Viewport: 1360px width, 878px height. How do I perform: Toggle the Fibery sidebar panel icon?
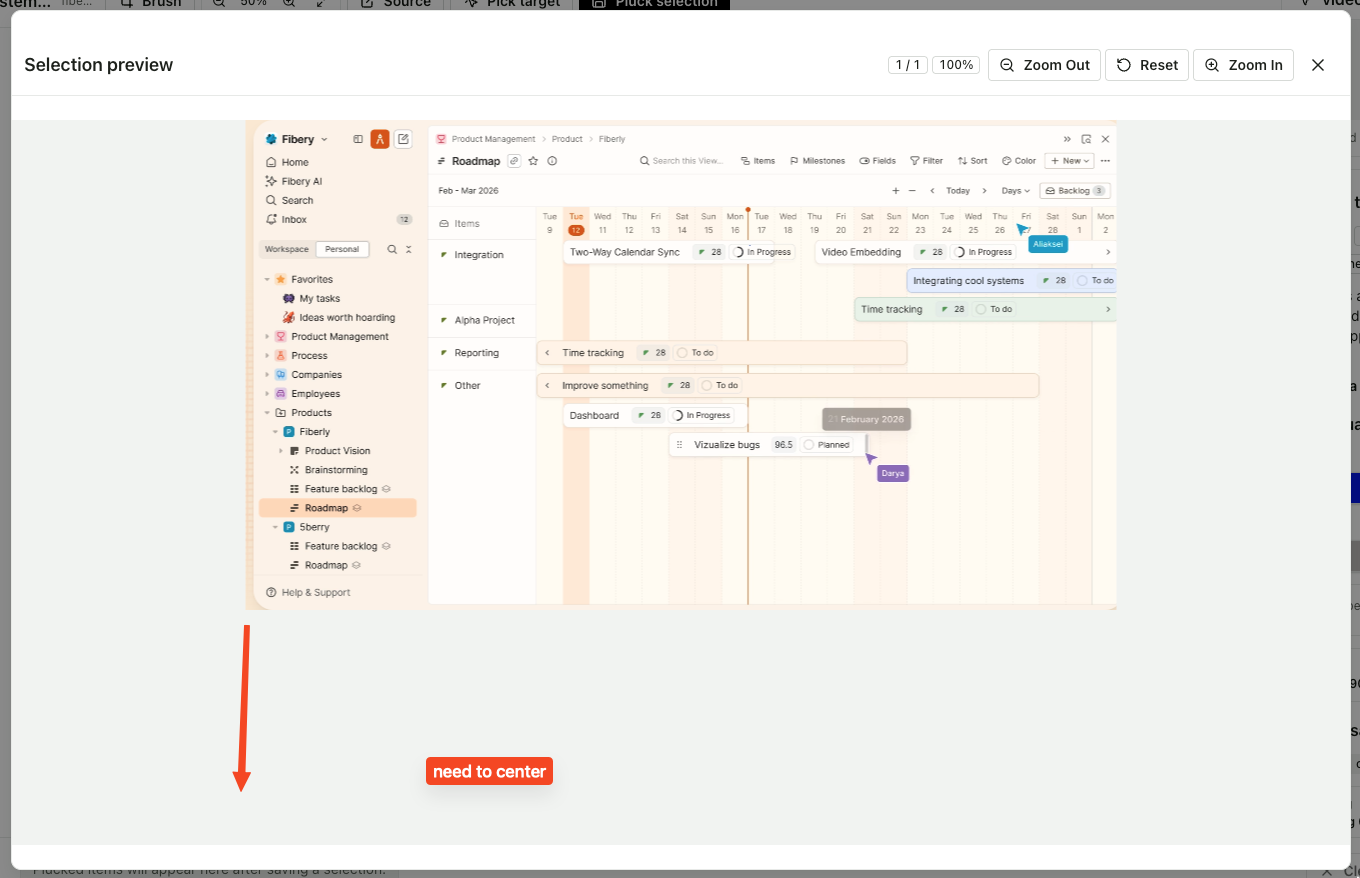pyautogui.click(x=358, y=139)
